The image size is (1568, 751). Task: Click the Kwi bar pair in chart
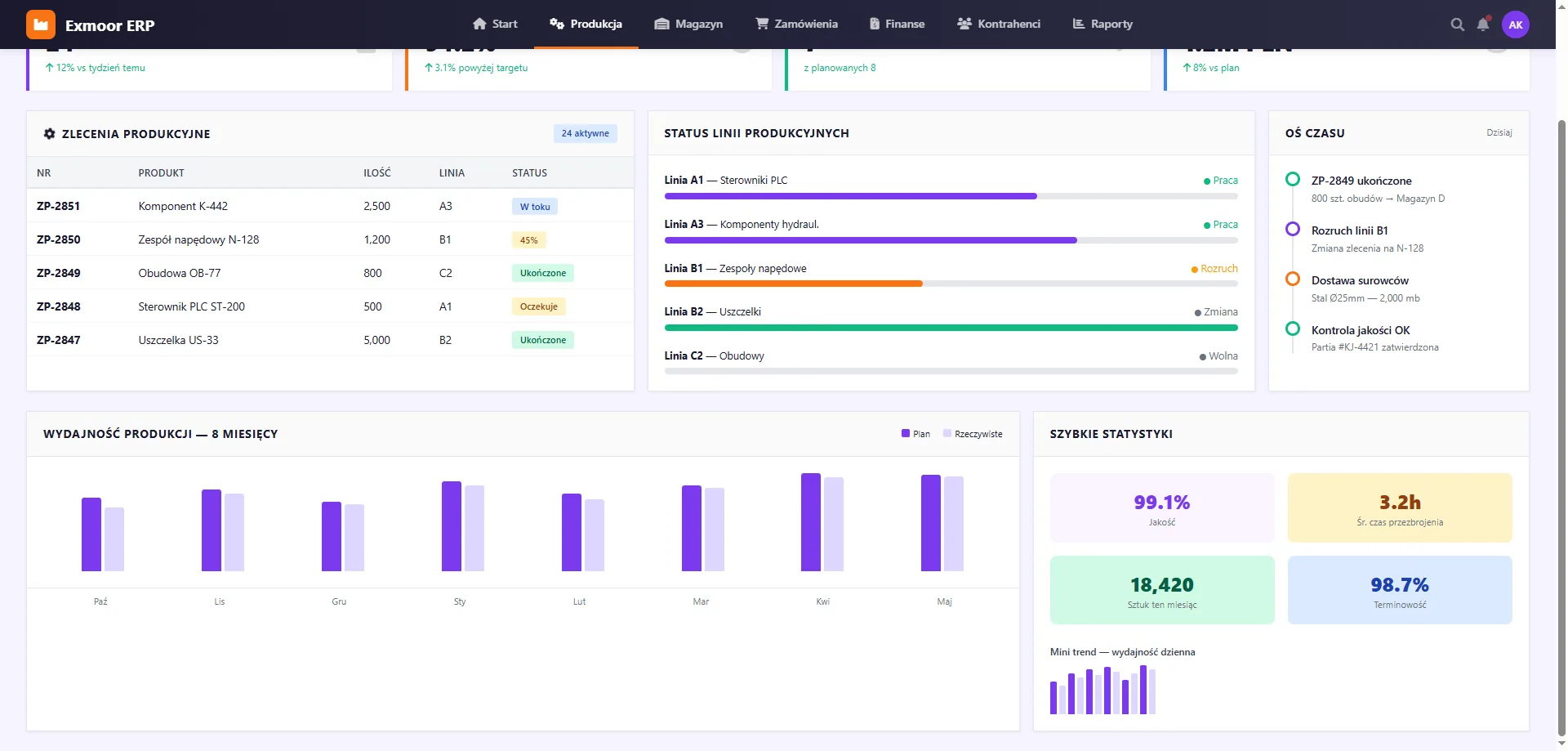tap(822, 522)
